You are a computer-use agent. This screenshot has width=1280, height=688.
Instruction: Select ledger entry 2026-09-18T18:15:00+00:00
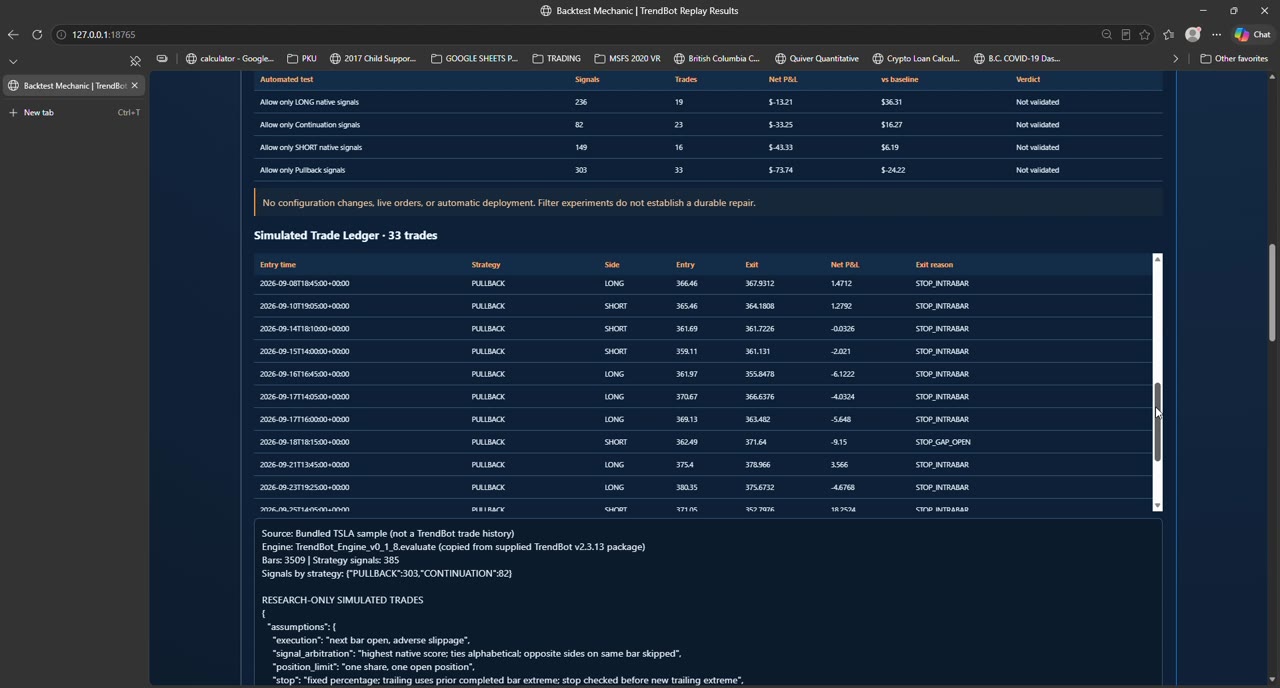click(x=703, y=442)
